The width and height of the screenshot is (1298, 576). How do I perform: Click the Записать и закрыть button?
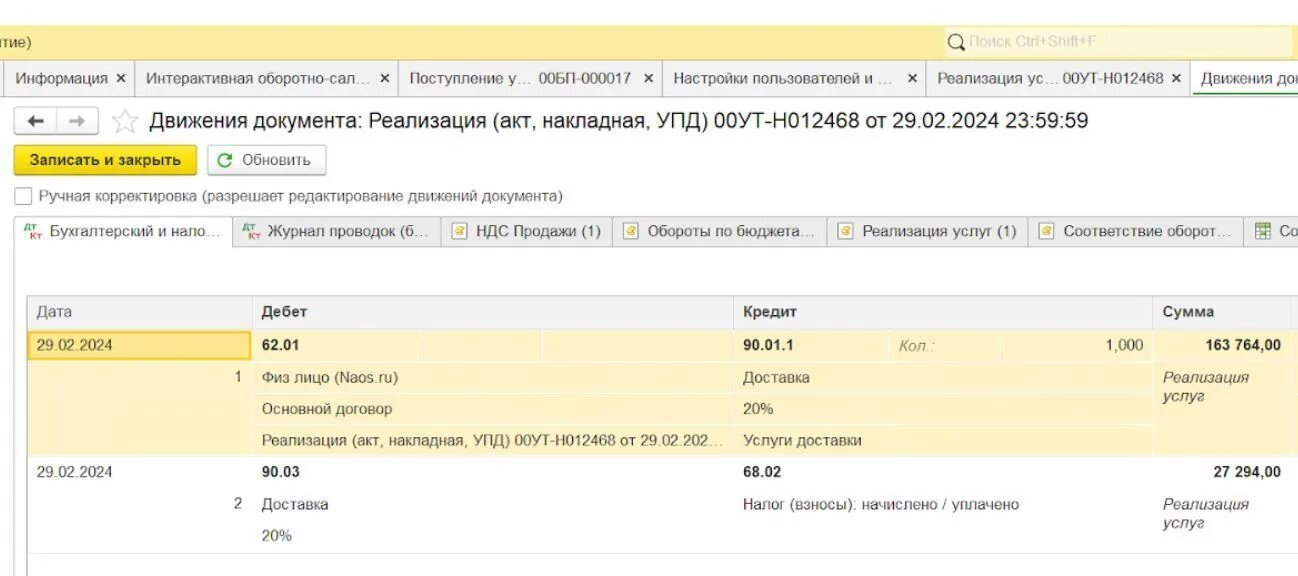(105, 160)
